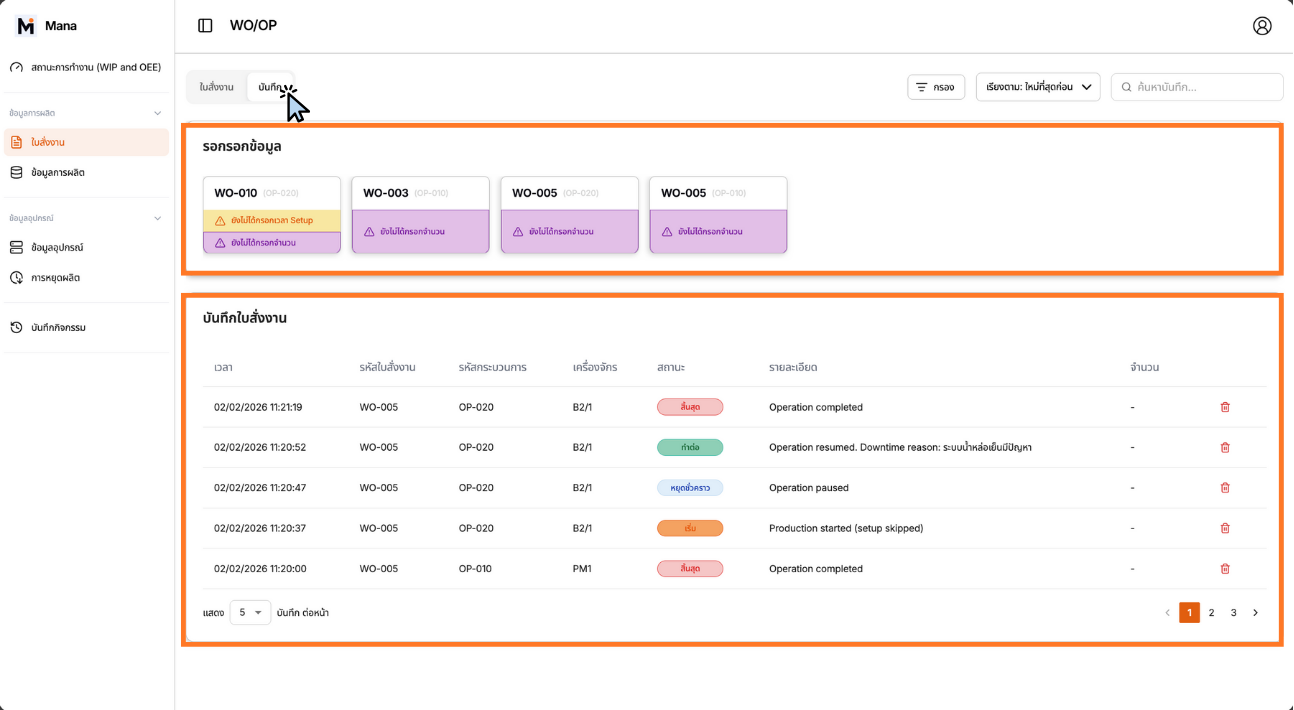The width and height of the screenshot is (1294, 710).
Task: Collapse the ข้อมูลการผลิต sidebar section
Action: coord(157,114)
